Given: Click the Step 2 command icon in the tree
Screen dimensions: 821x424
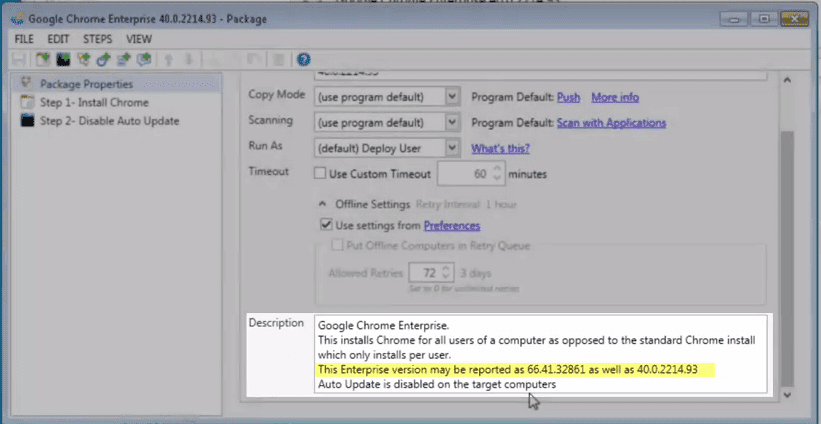Looking at the screenshot, I should point(27,120).
